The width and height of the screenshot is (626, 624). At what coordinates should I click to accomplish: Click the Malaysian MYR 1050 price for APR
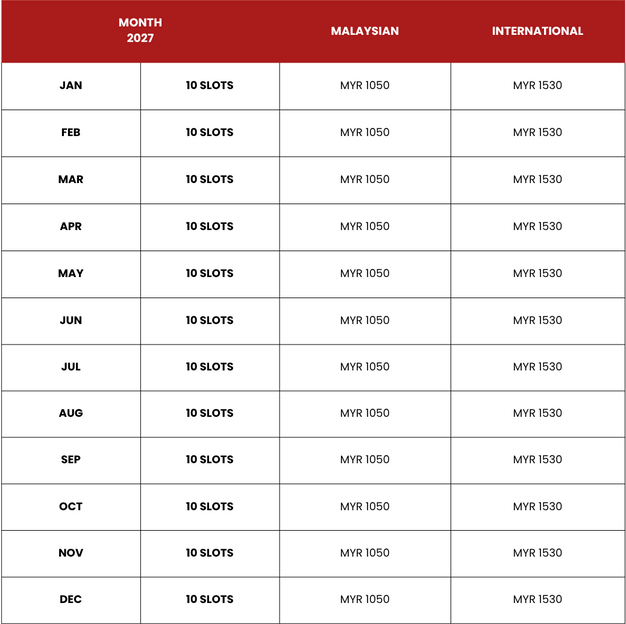365,226
